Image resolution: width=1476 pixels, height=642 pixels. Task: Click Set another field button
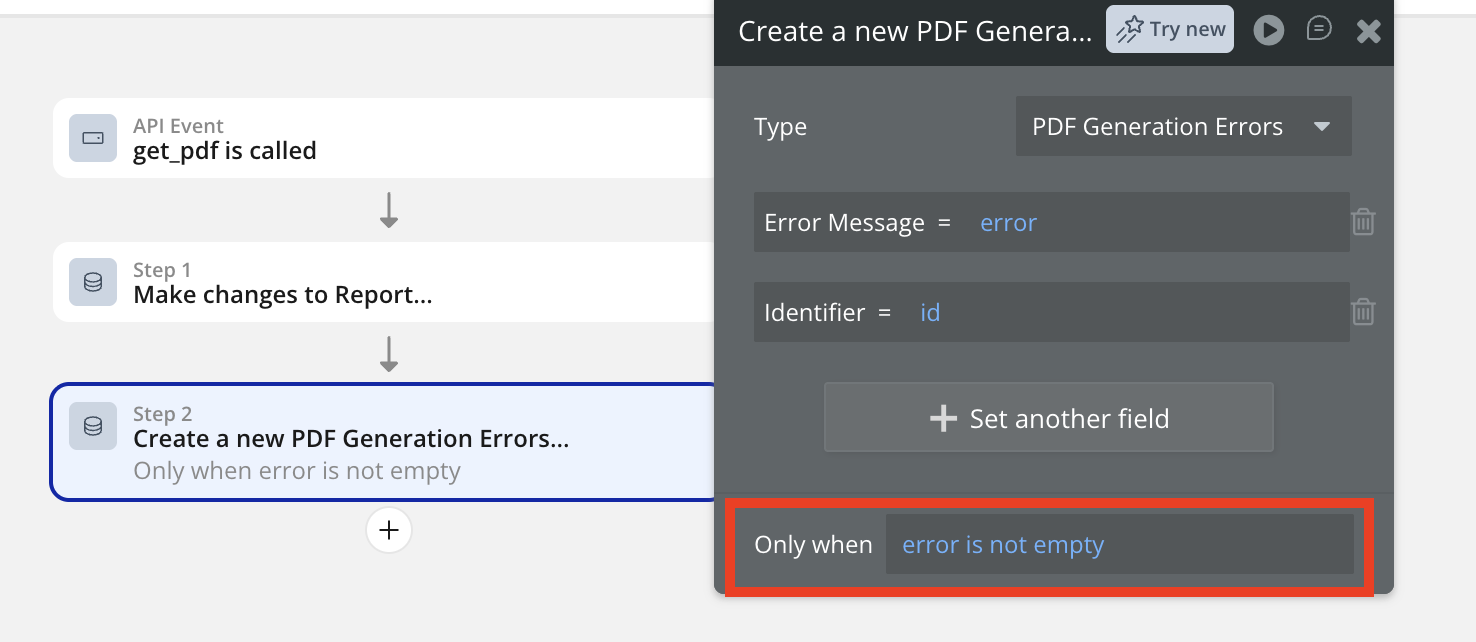(1049, 417)
